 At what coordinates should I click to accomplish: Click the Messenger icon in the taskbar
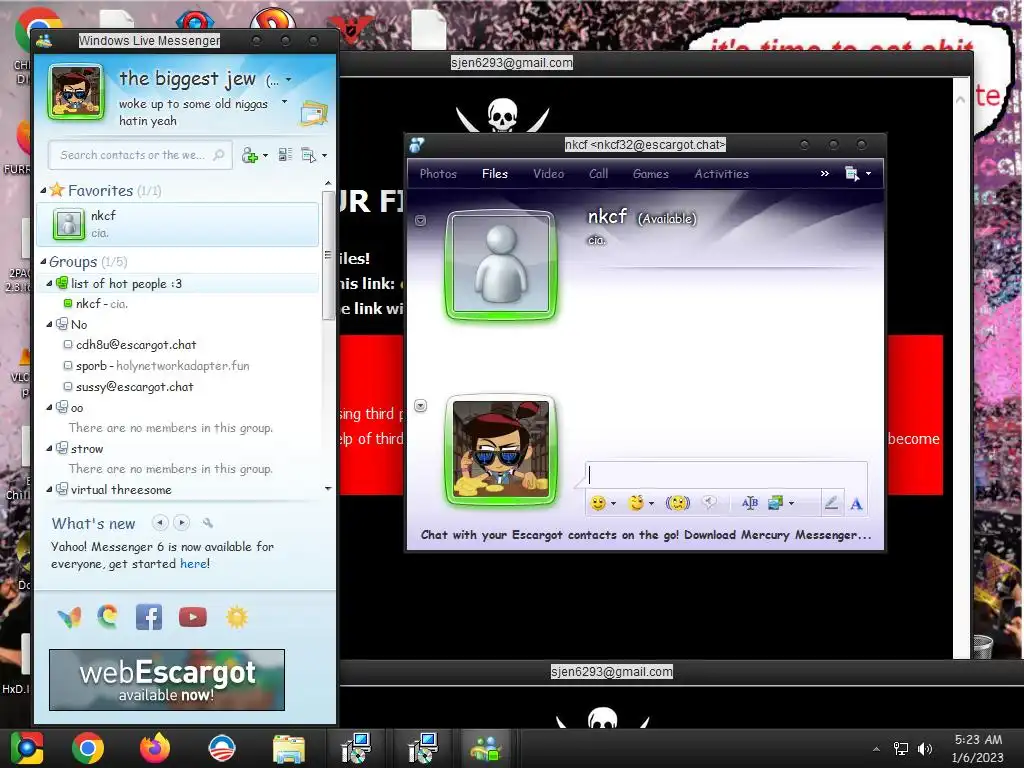[x=486, y=748]
